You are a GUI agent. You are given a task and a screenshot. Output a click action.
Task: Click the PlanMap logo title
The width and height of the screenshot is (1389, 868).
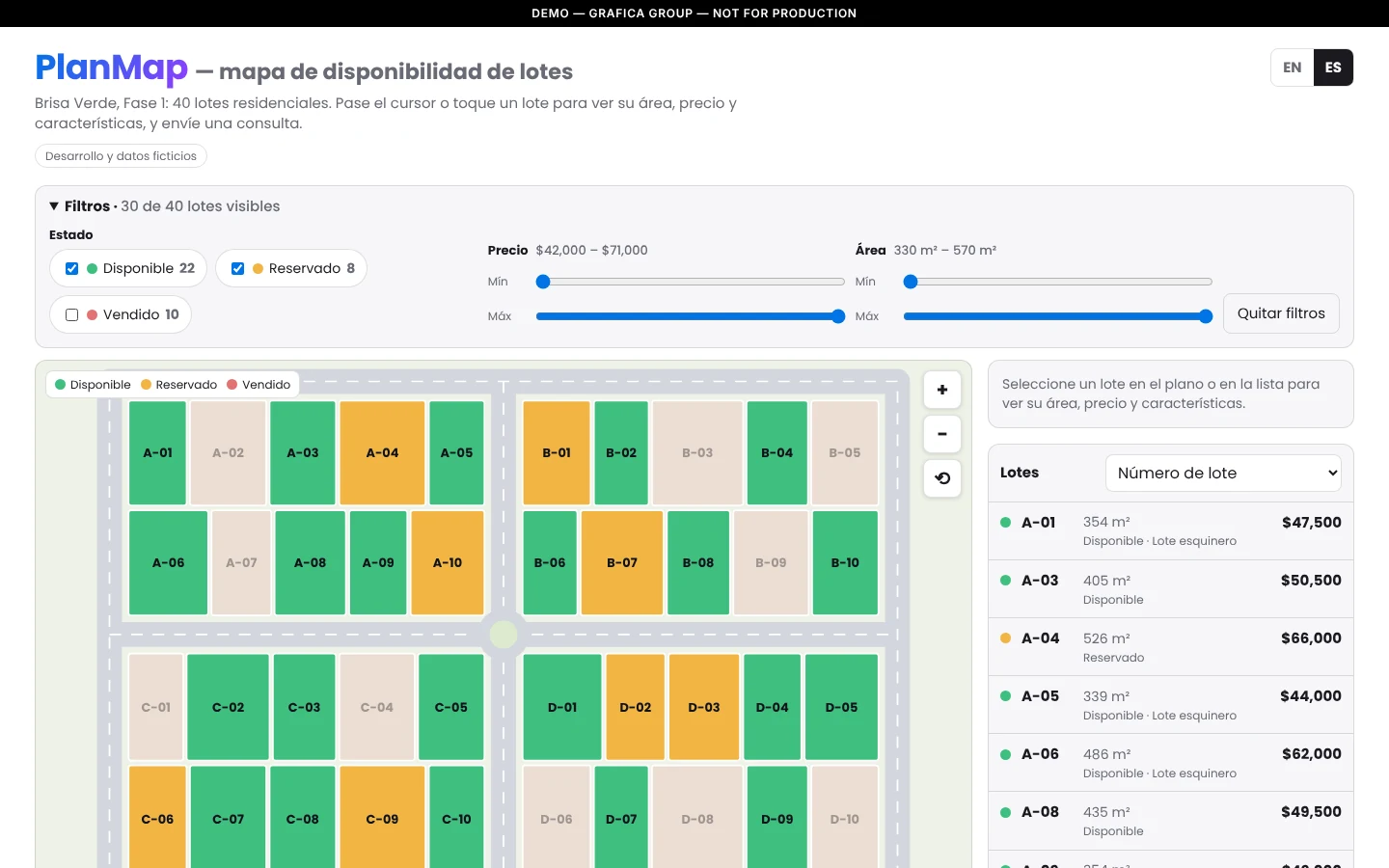tap(111, 68)
